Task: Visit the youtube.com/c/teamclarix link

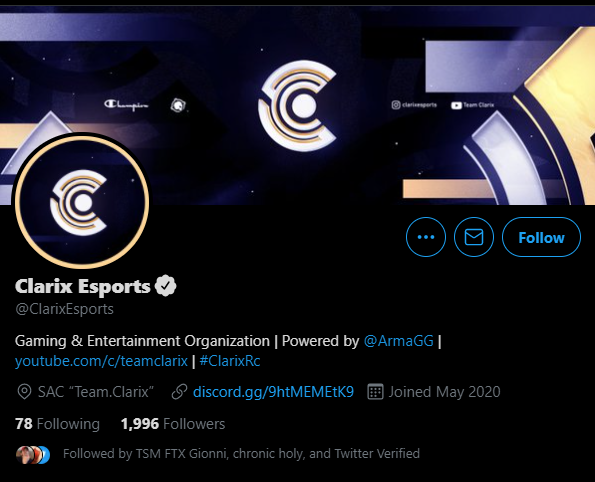Action: pos(101,361)
